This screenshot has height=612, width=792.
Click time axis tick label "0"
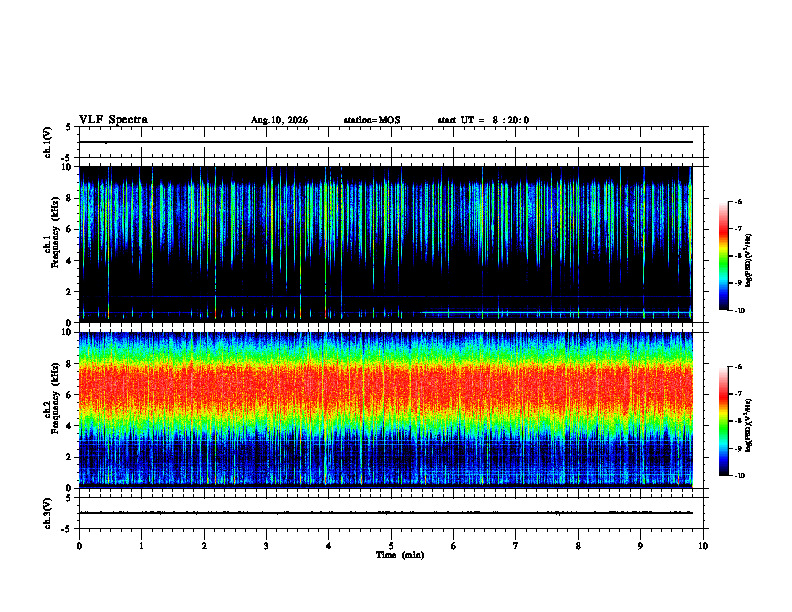tap(79, 546)
